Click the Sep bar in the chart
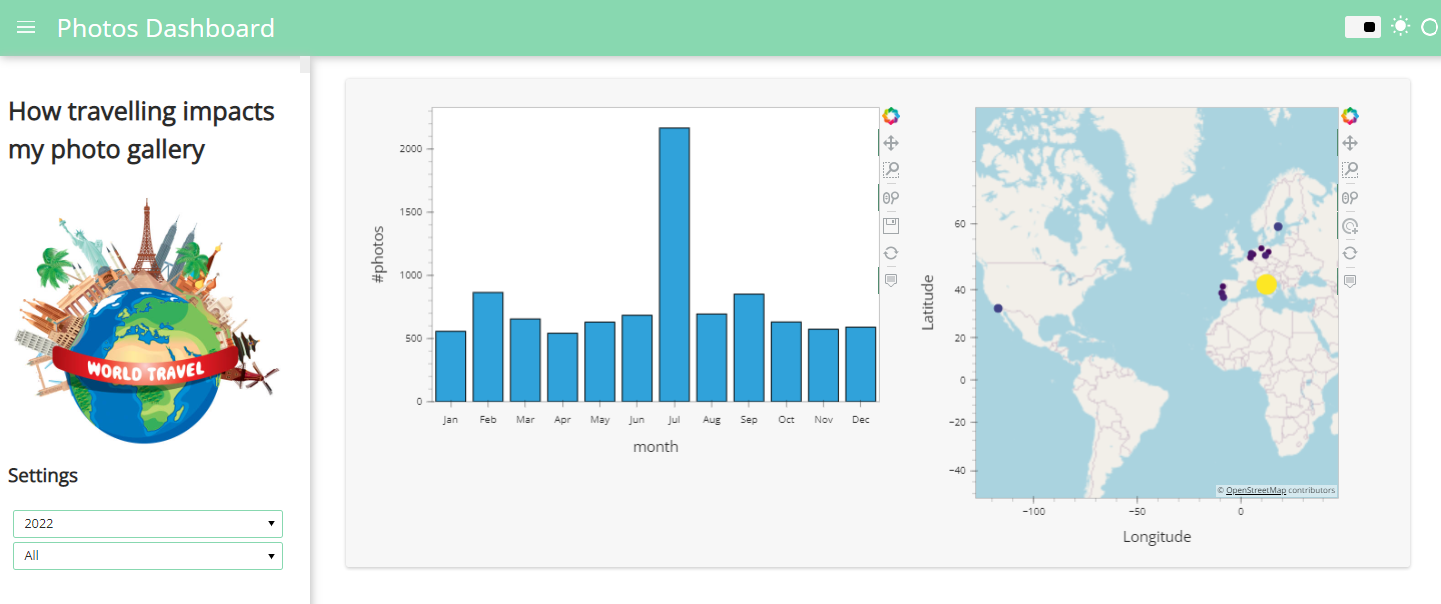The image size is (1441, 604). [x=749, y=347]
